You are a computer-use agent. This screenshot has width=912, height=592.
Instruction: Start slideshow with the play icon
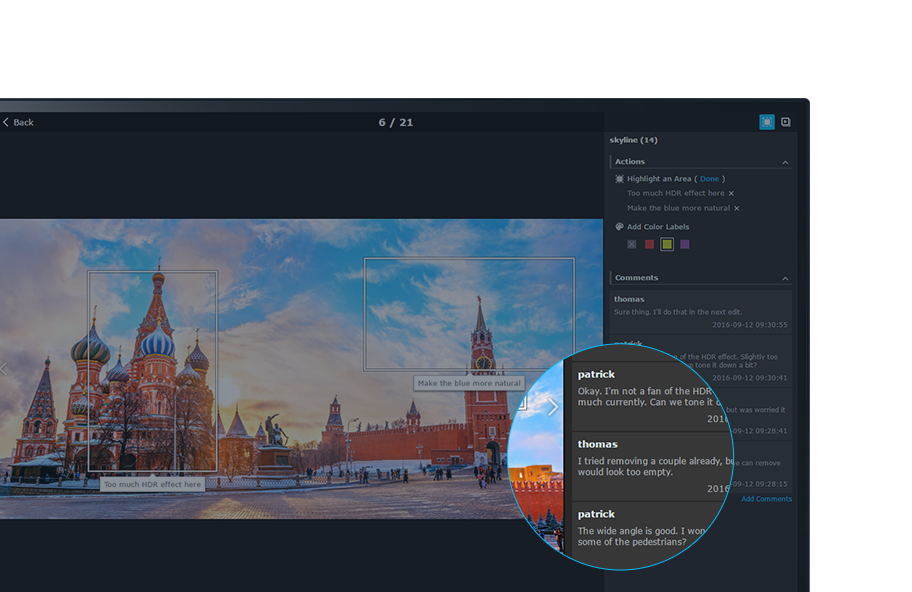point(786,122)
